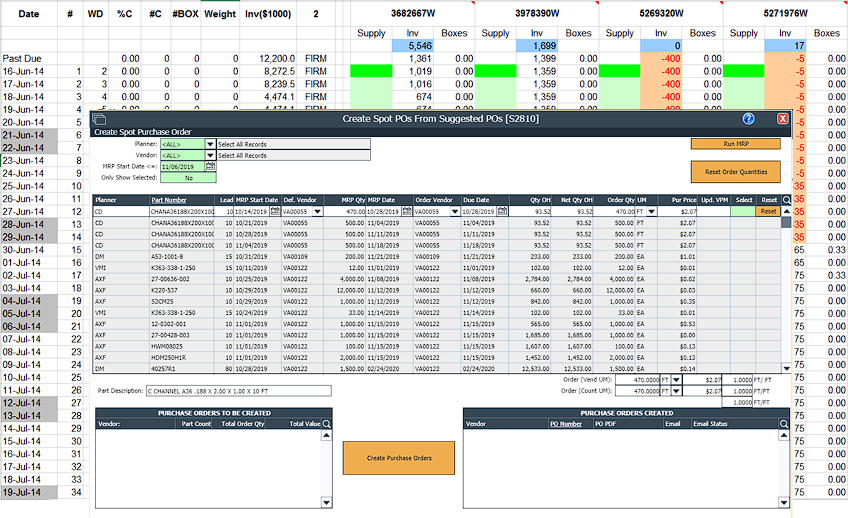Screen dimensions: 848x518
Task: Click the Reset Order Quantities button
Action: click(x=735, y=172)
